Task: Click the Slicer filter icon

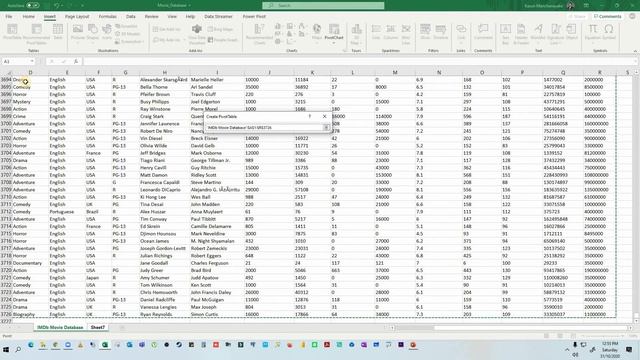Action: pyautogui.click(x=425, y=32)
